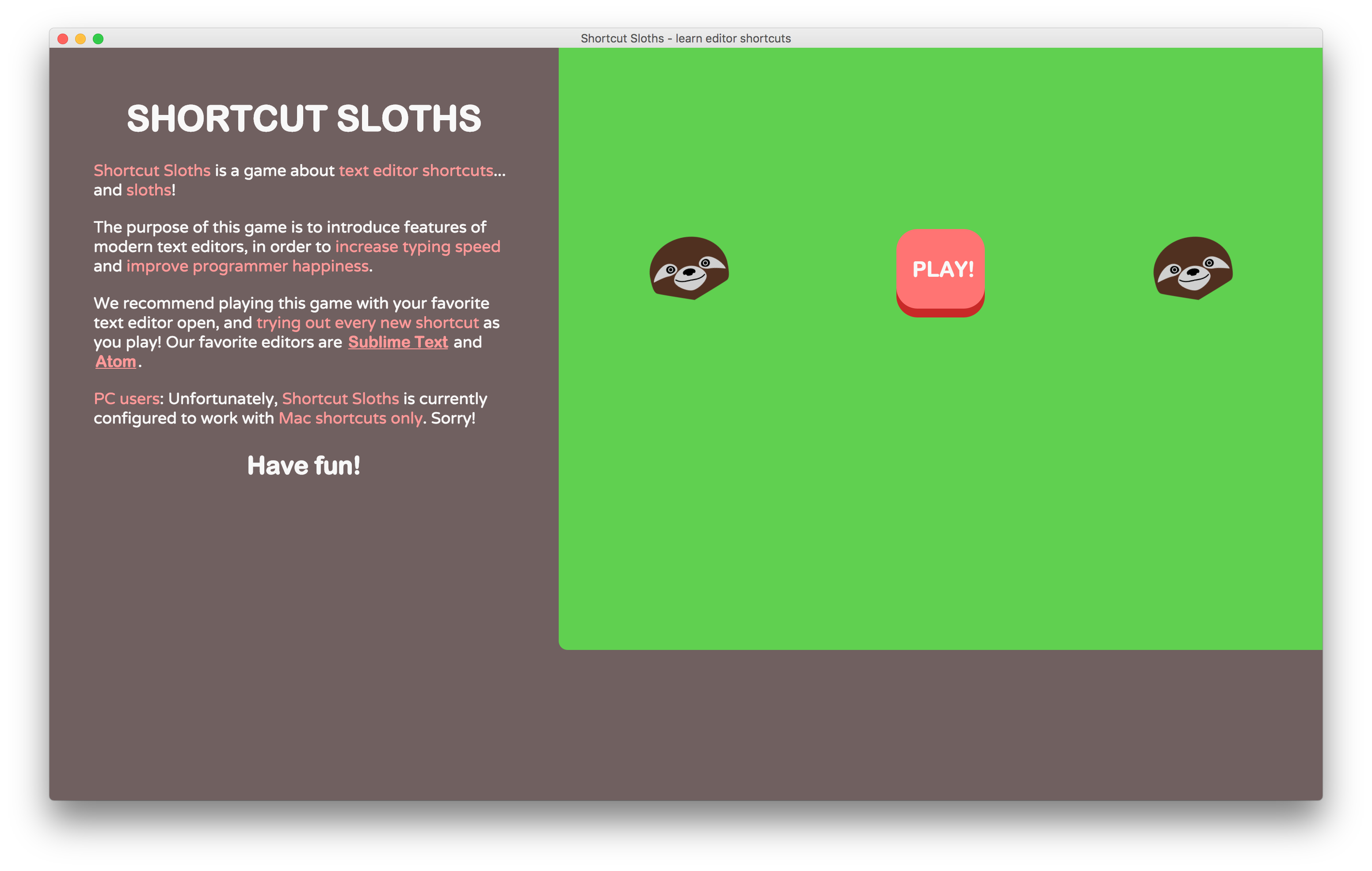The width and height of the screenshot is (1372, 871).
Task: Click the green fullscreen window button
Action: click(x=98, y=39)
